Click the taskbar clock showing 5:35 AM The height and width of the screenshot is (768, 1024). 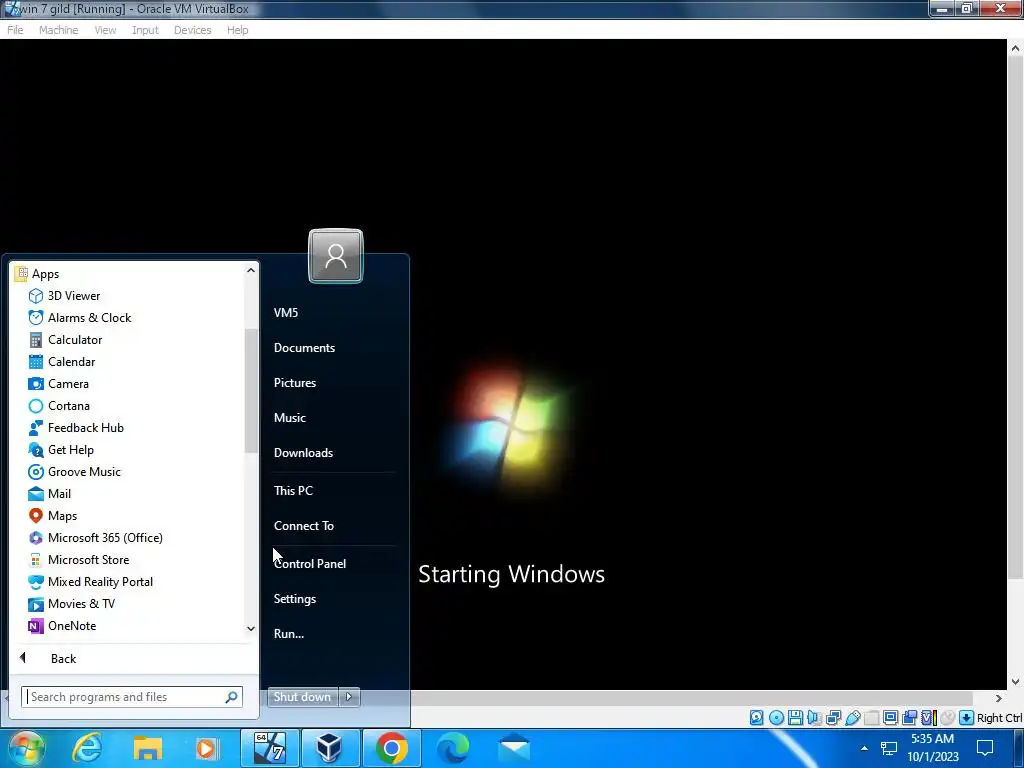[x=933, y=748]
